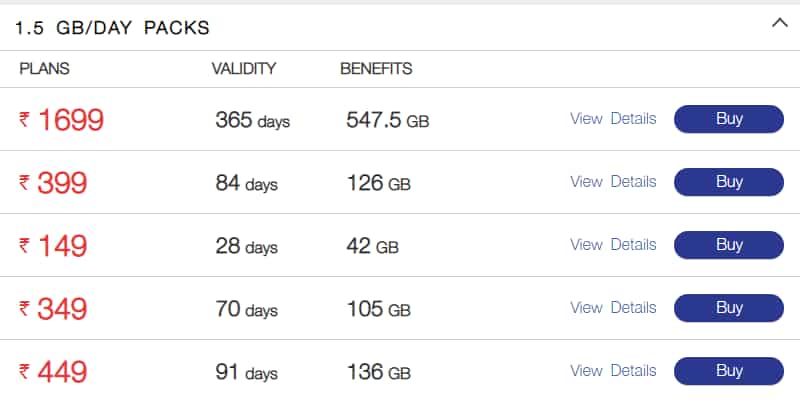Buy the ₹399 plan
This screenshot has height=402, width=800.
[729, 182]
